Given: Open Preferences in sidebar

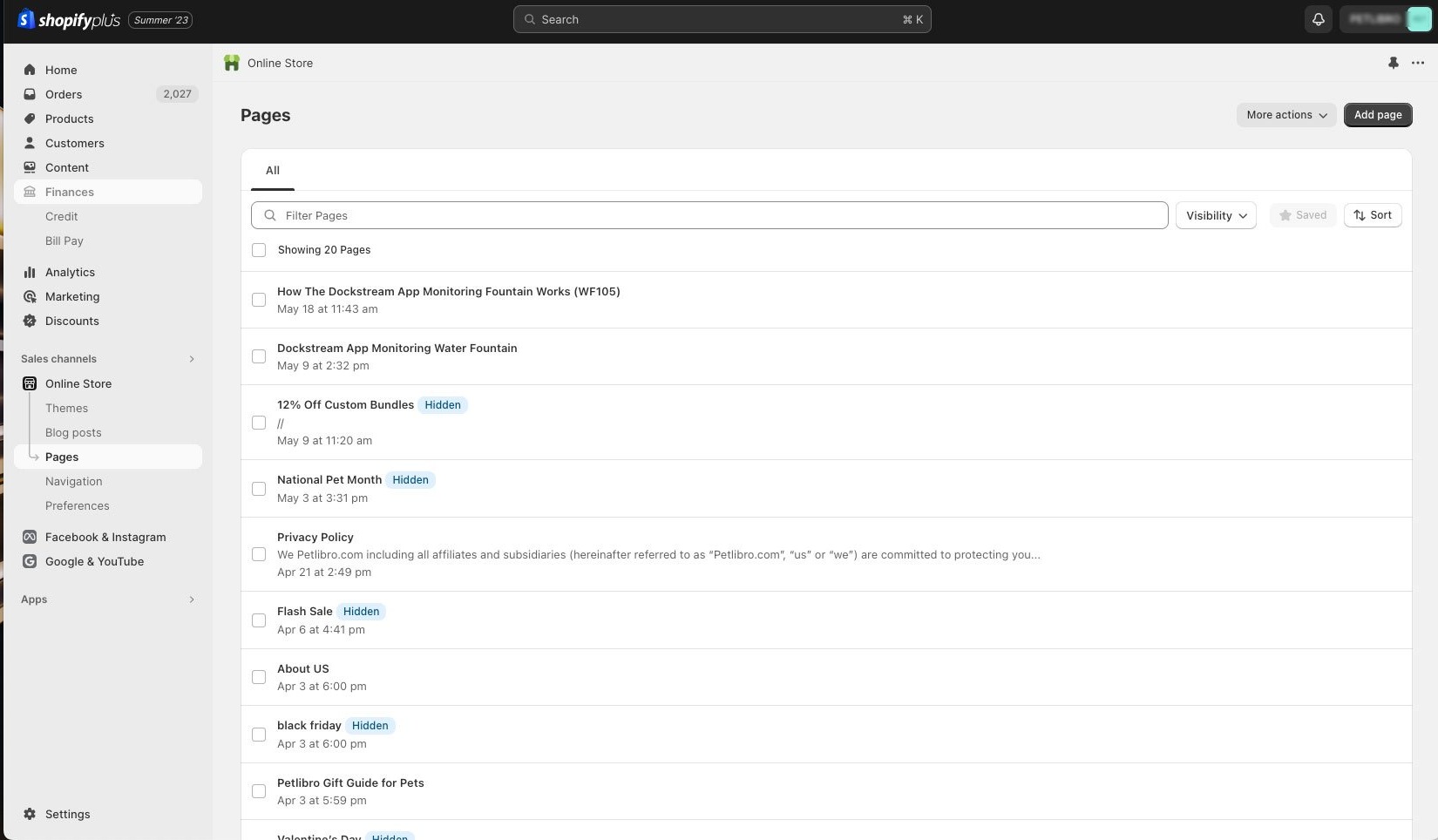Looking at the screenshot, I should pyautogui.click(x=78, y=505).
